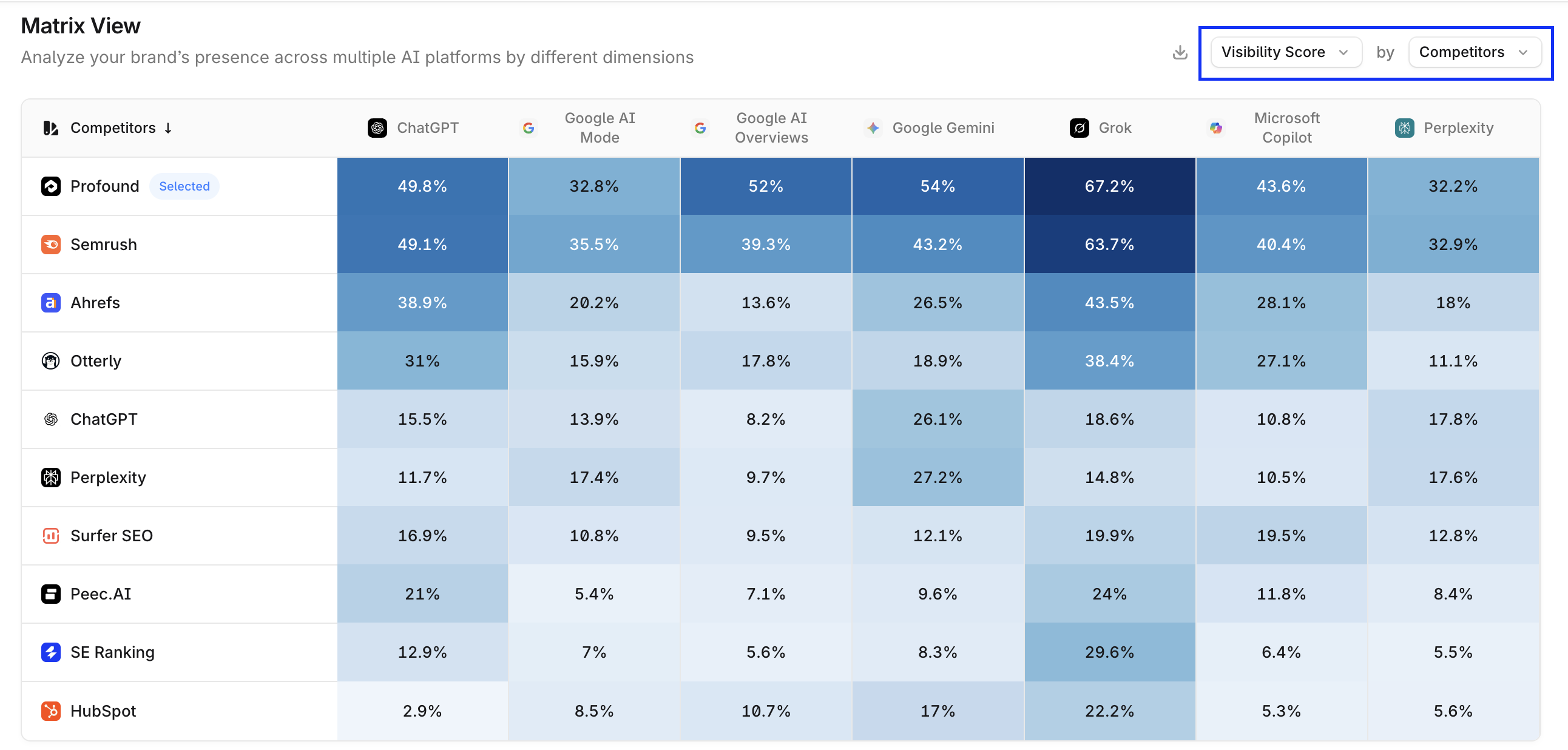Click the download matrix icon
This screenshot has width=1568, height=750.
click(x=1180, y=52)
